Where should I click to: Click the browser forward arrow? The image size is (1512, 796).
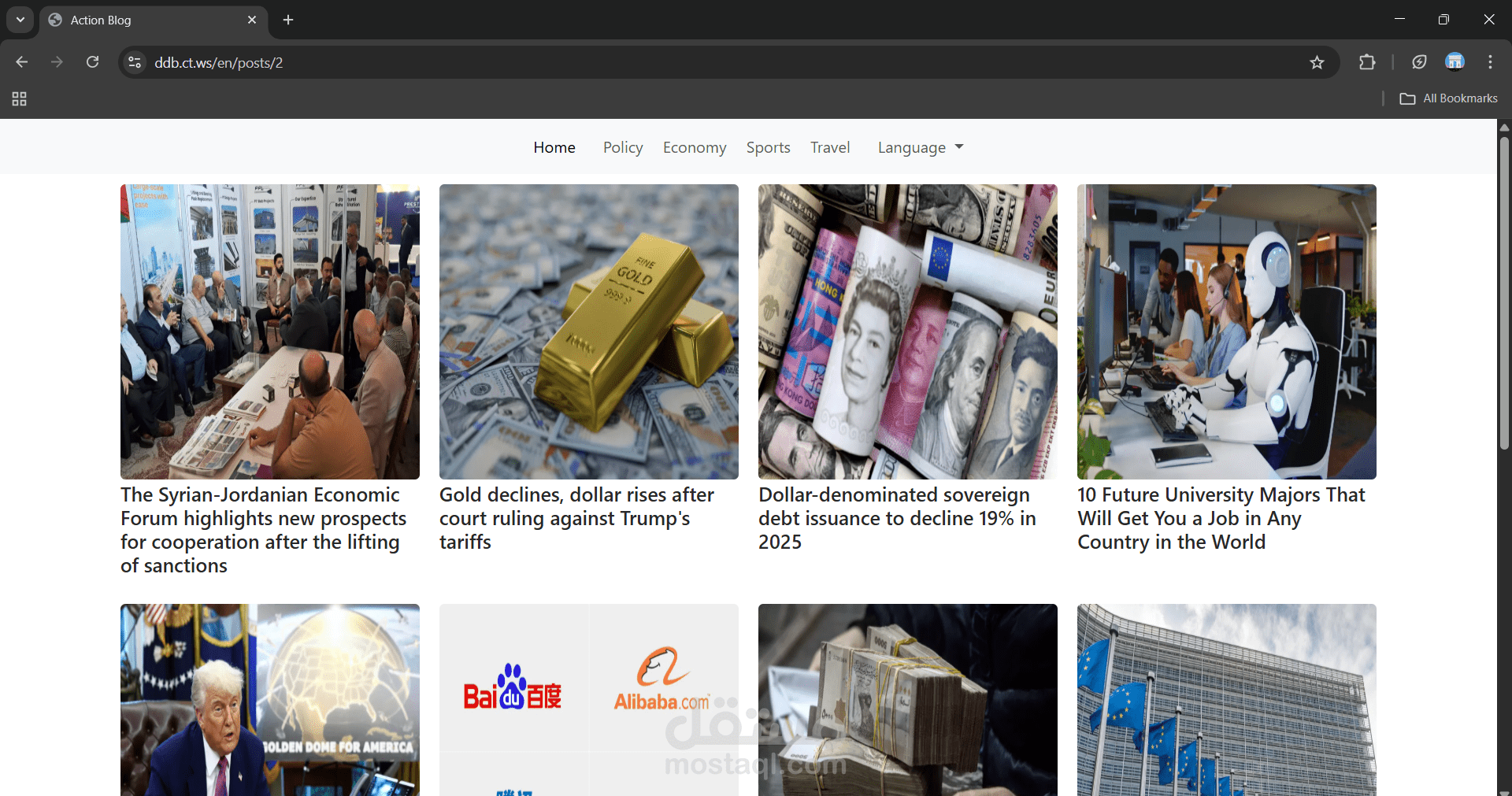pos(57,62)
